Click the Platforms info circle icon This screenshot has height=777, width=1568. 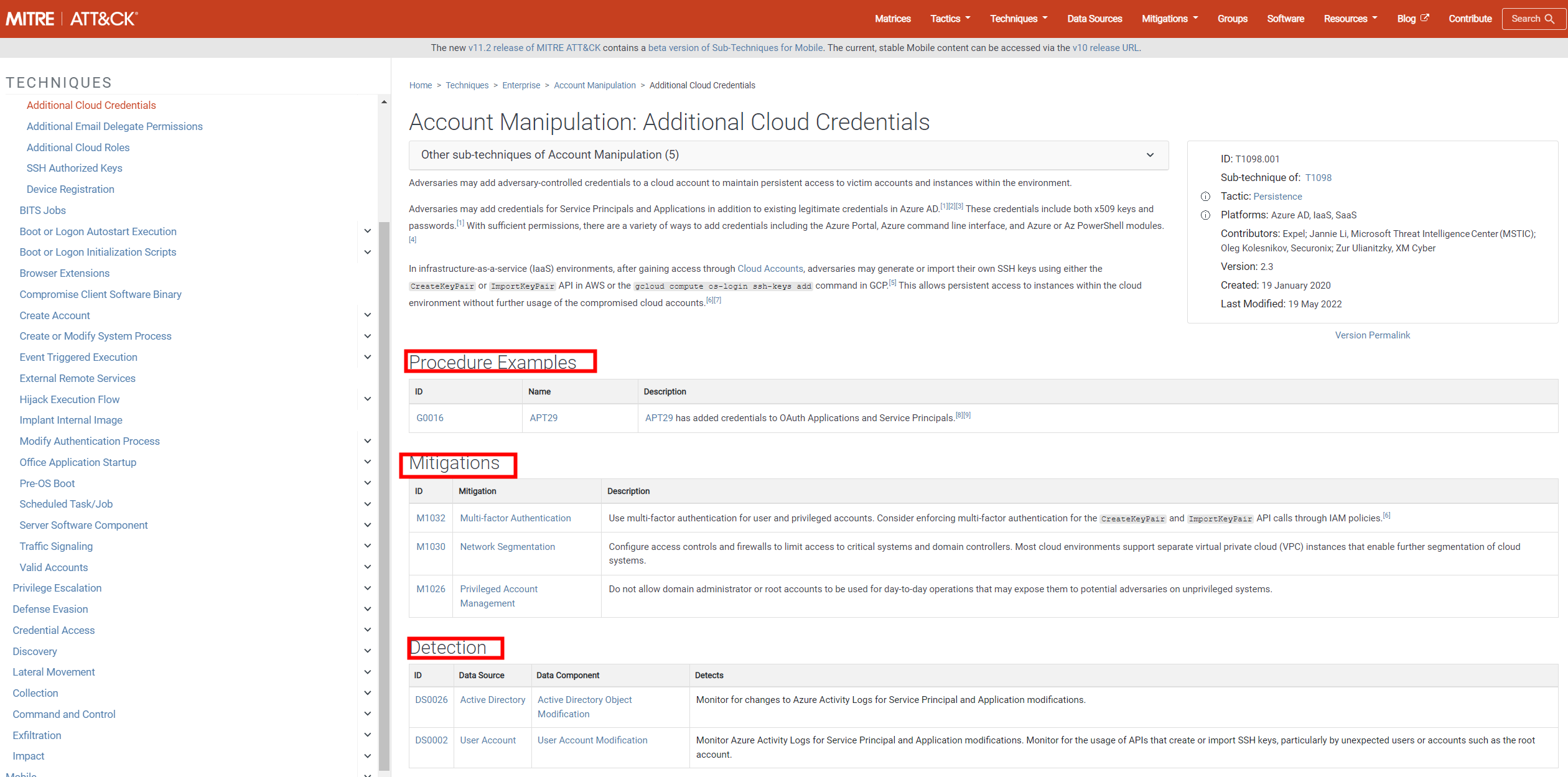1205,215
